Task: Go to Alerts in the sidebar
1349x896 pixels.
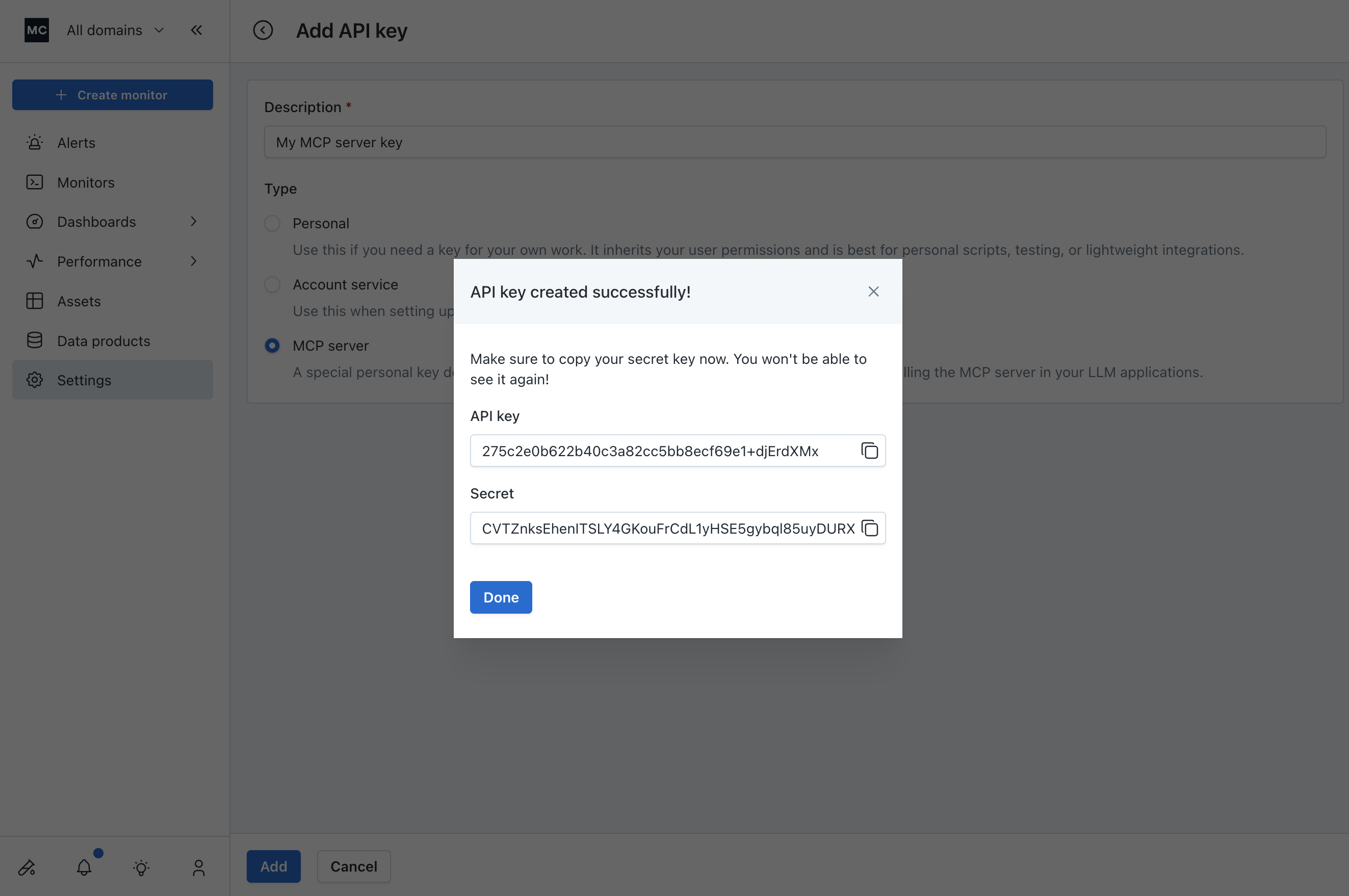Action: click(x=76, y=143)
